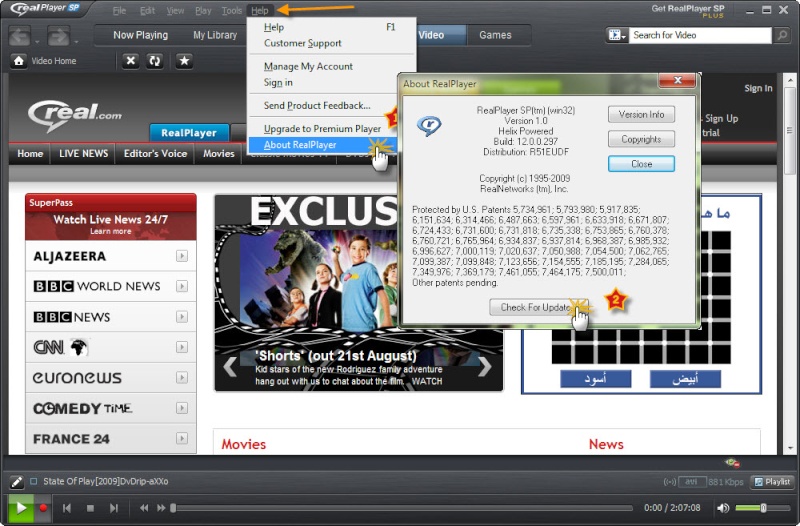Click the back navigation arrow
The image size is (800, 526).
[20, 36]
